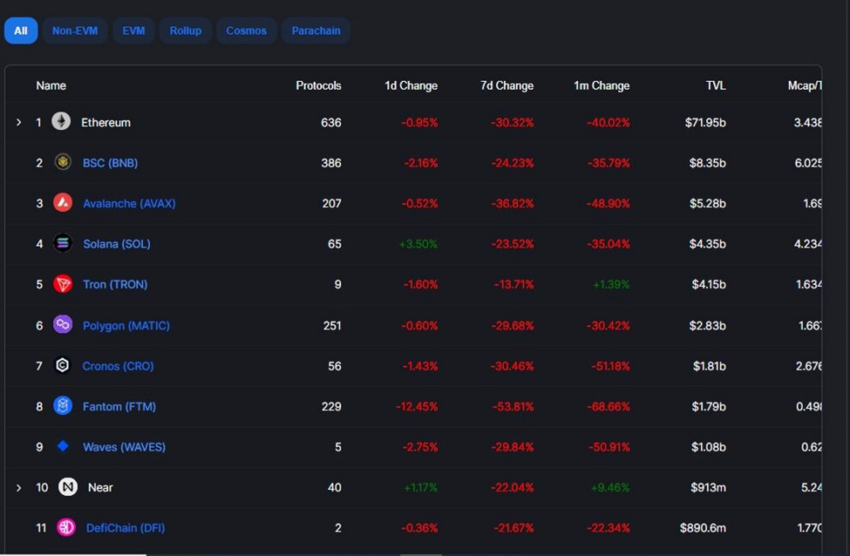The image size is (850, 556).
Task: Click the blue Fantom logo icon
Action: point(63,406)
